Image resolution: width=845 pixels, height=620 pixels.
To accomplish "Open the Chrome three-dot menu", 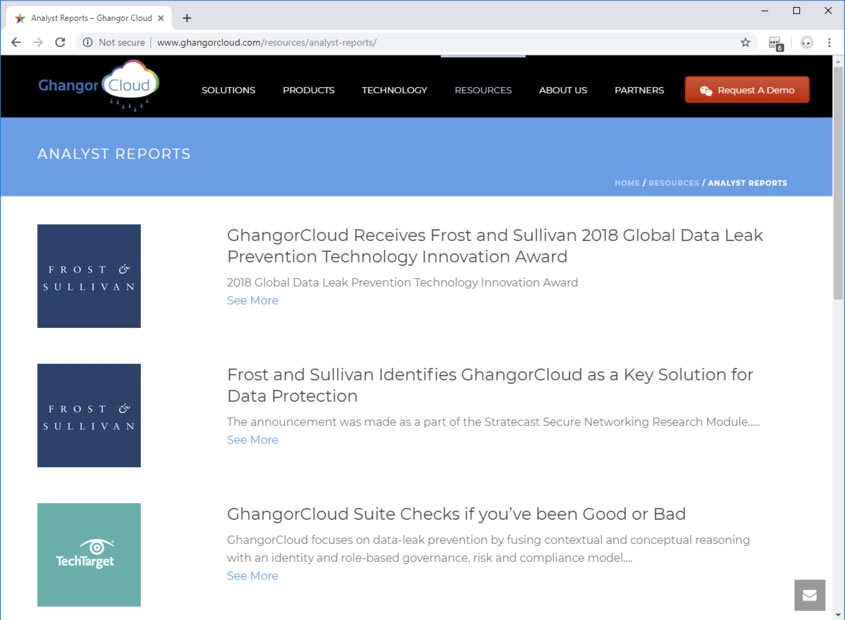I will [x=829, y=43].
